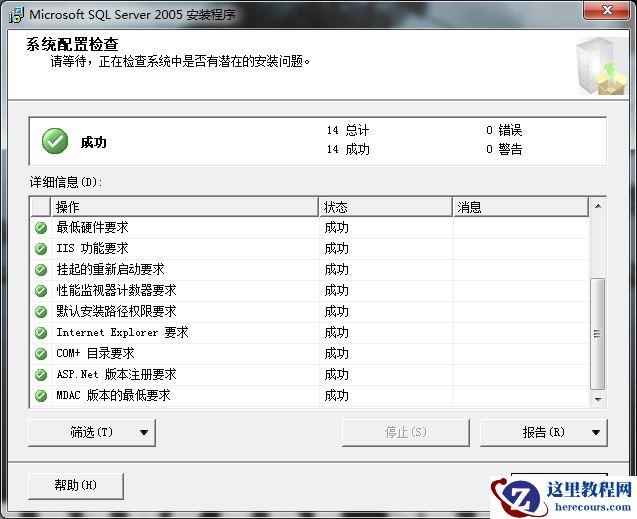Image resolution: width=637 pixels, height=519 pixels.
Task: Click the scrollbar down arrow in details list
Action: [x=598, y=400]
